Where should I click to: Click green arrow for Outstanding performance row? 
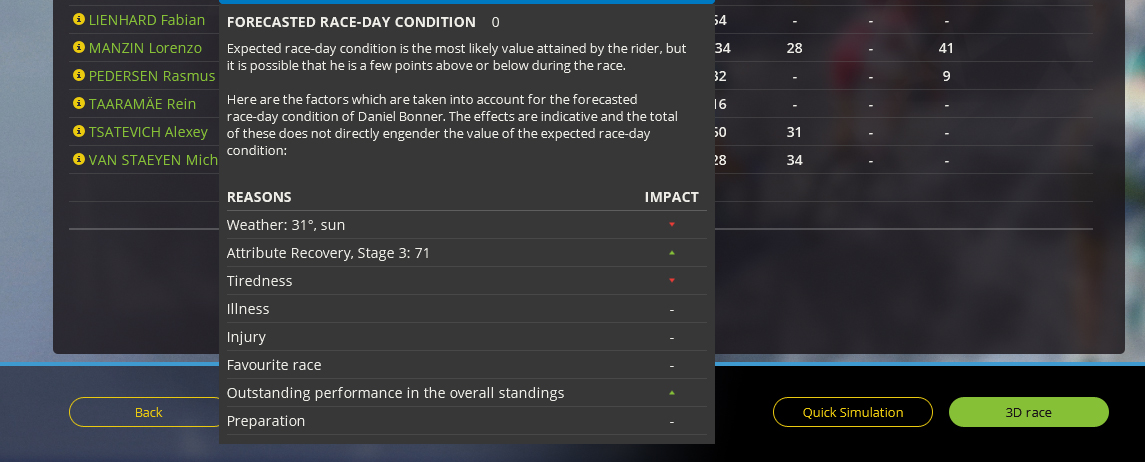[x=672, y=393]
